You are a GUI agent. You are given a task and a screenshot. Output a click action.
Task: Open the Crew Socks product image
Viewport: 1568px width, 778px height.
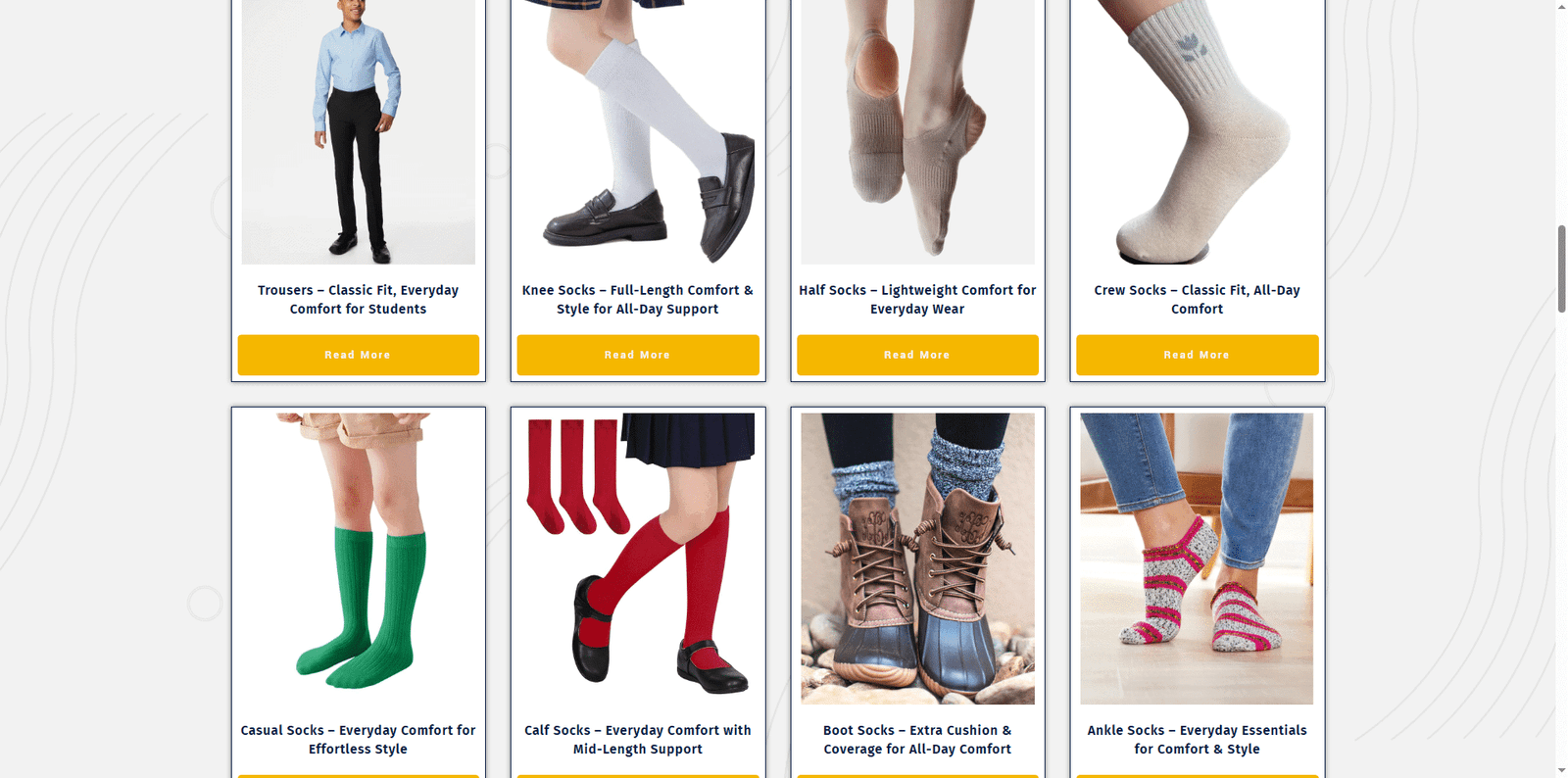pyautogui.click(x=1197, y=132)
